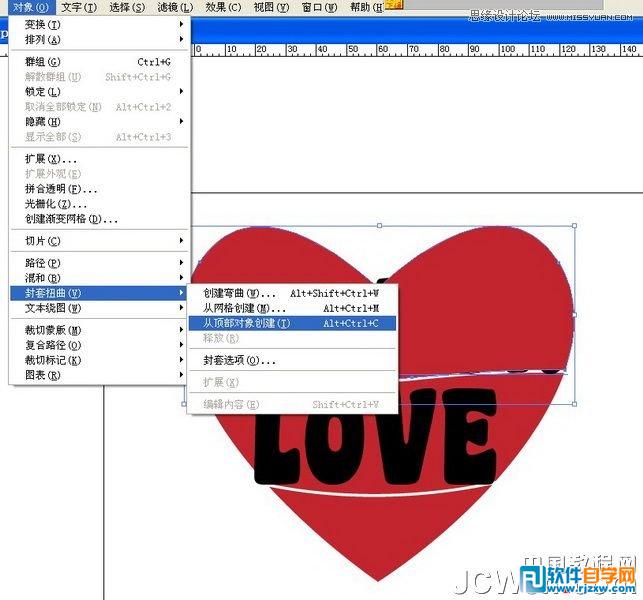Expand the 裁切标记(K) submenu

pos(100,360)
